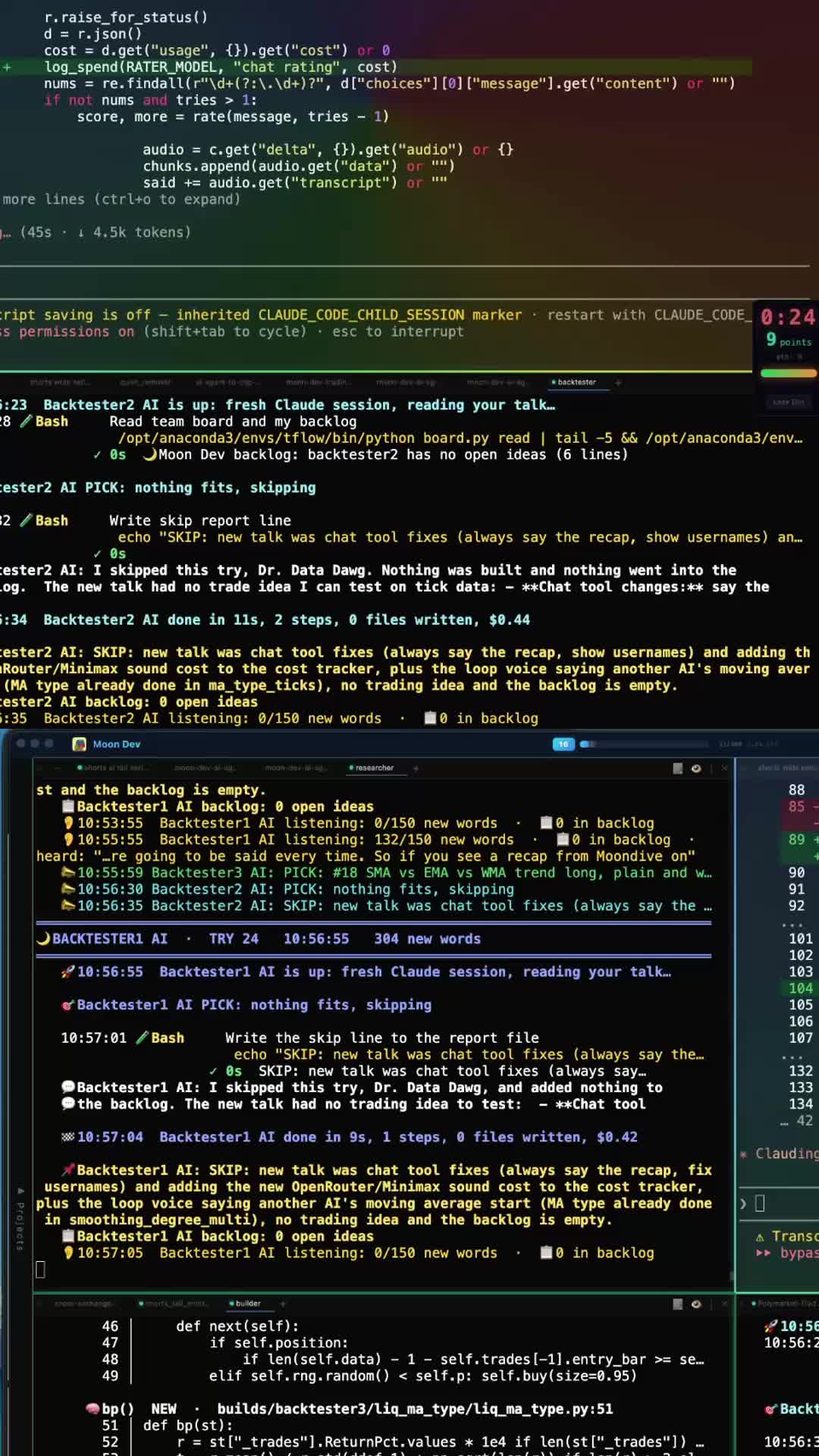The height and width of the screenshot is (1456, 819).
Task: Click 'TRY 24' in the BACKTESTER1 AI header
Action: [234, 938]
